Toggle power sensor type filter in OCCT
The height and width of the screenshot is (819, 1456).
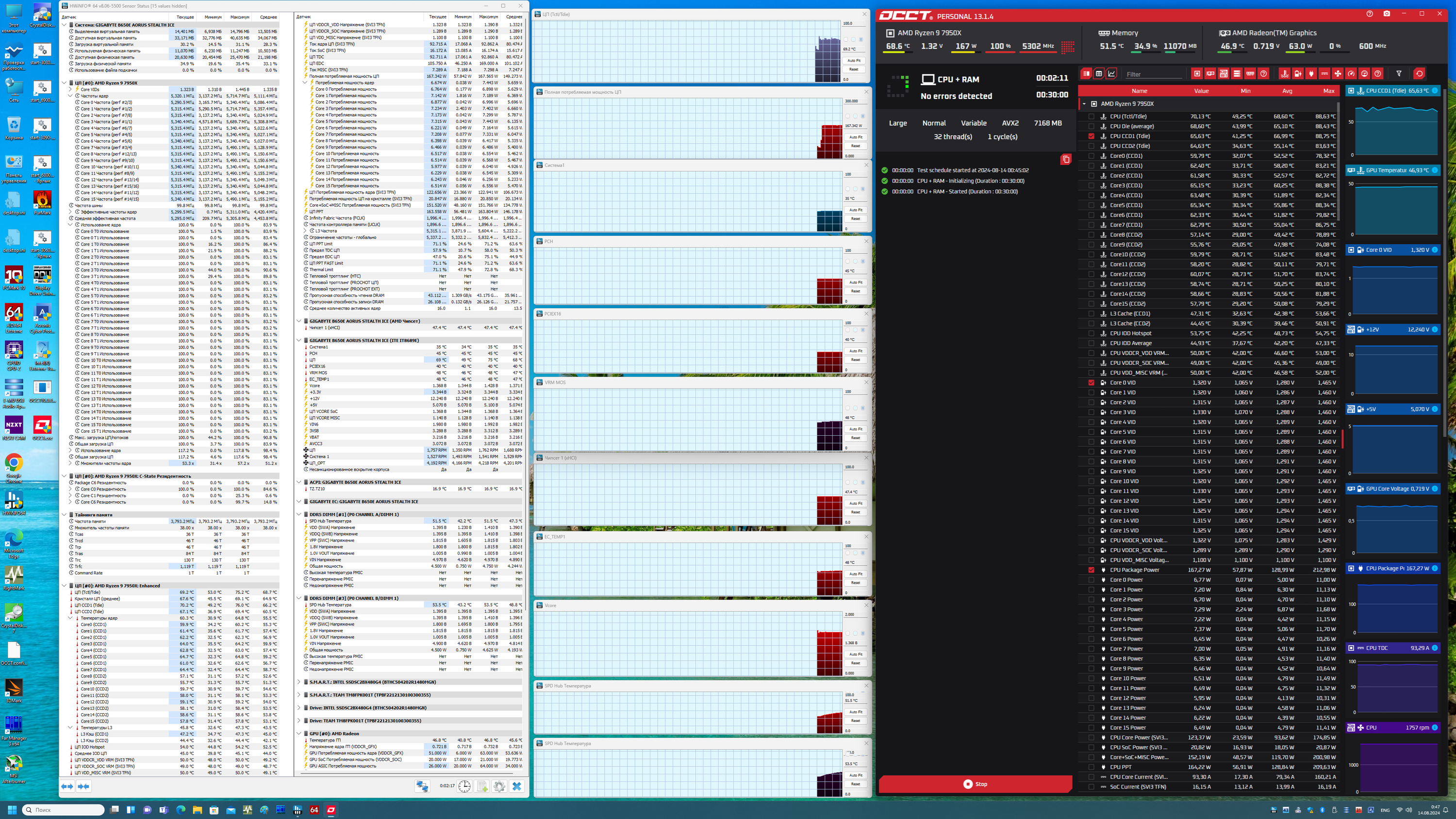(1298, 73)
